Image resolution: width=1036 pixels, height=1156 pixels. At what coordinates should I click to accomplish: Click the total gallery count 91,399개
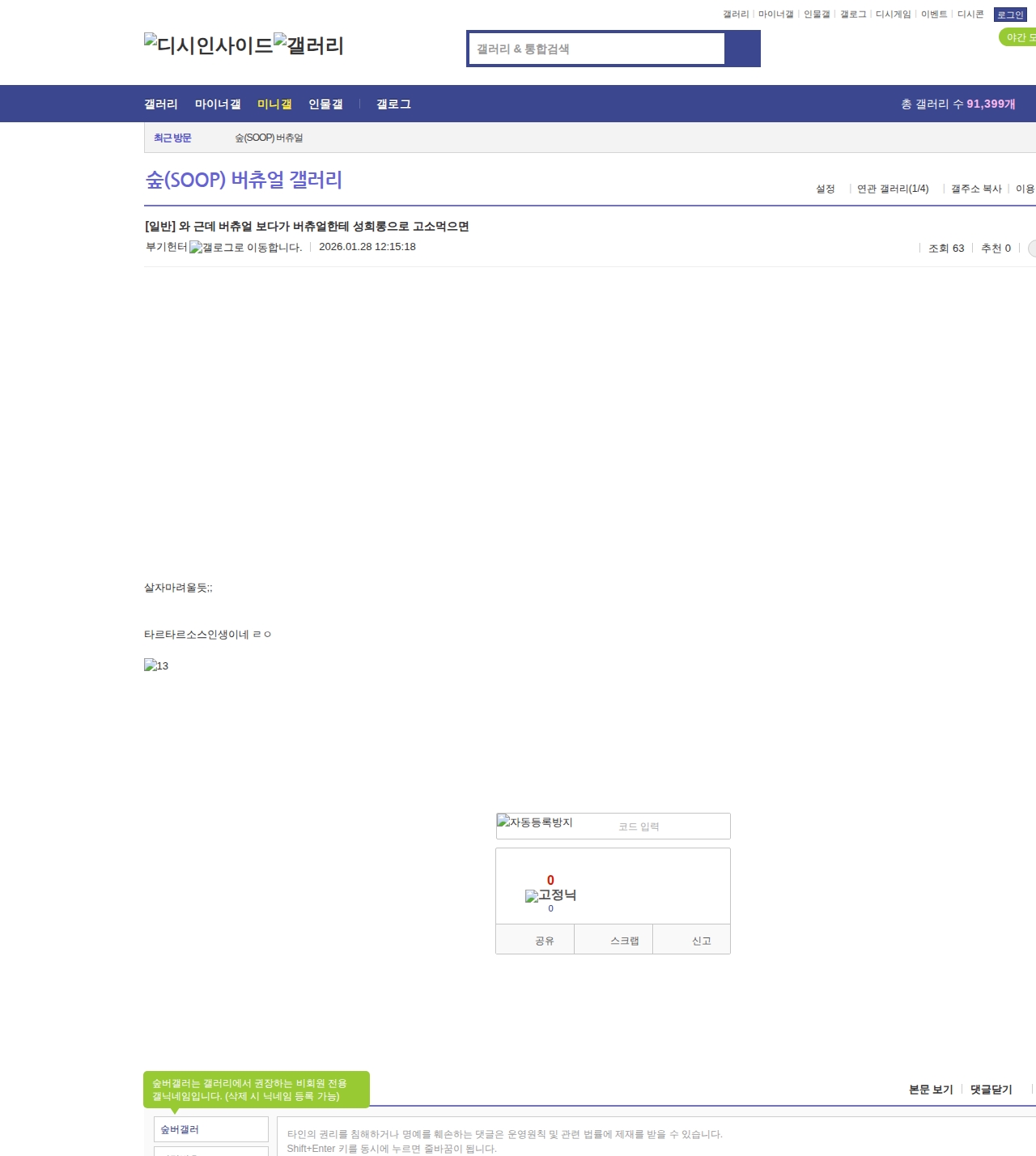point(991,104)
